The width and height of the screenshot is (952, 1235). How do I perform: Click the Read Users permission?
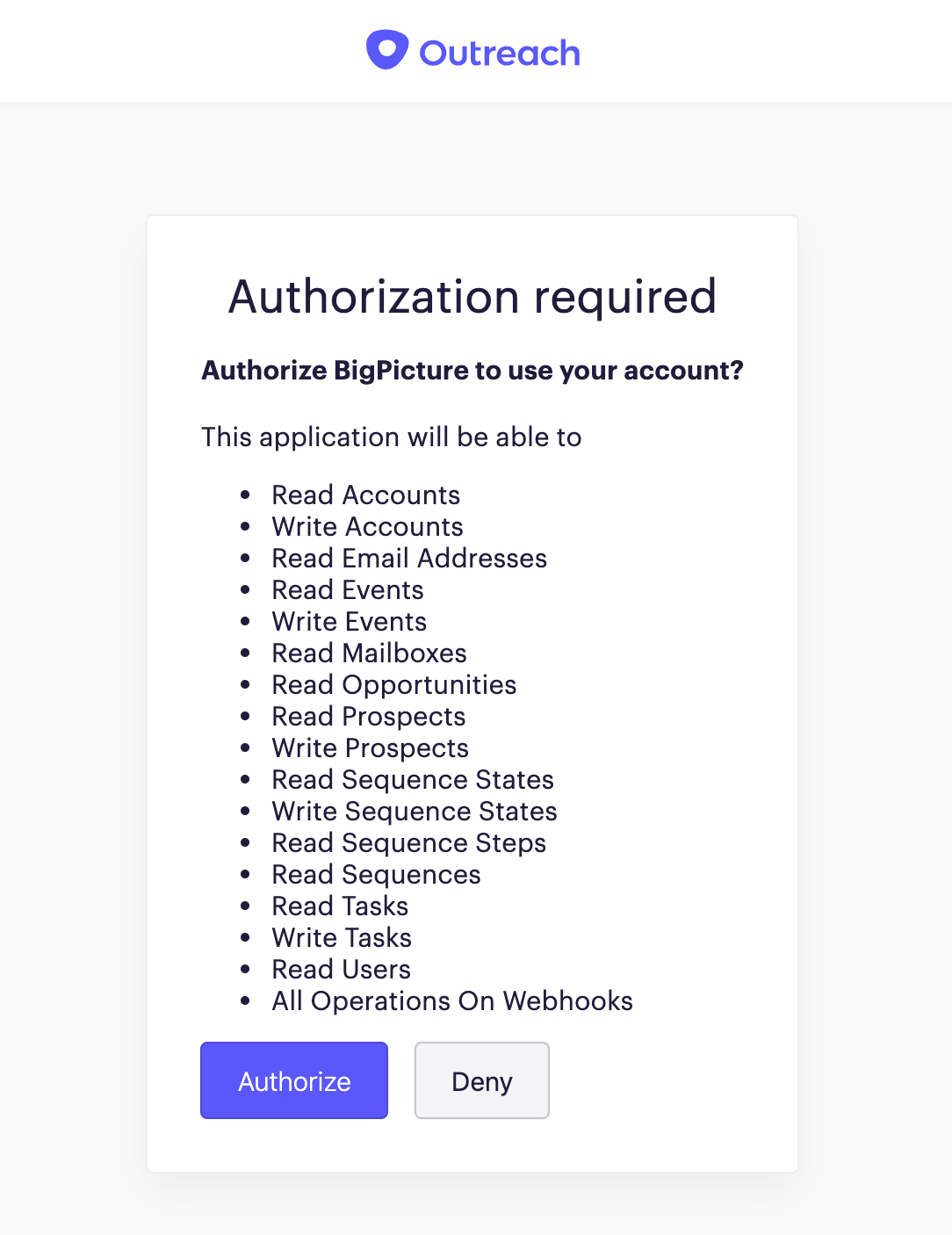pyautogui.click(x=341, y=970)
